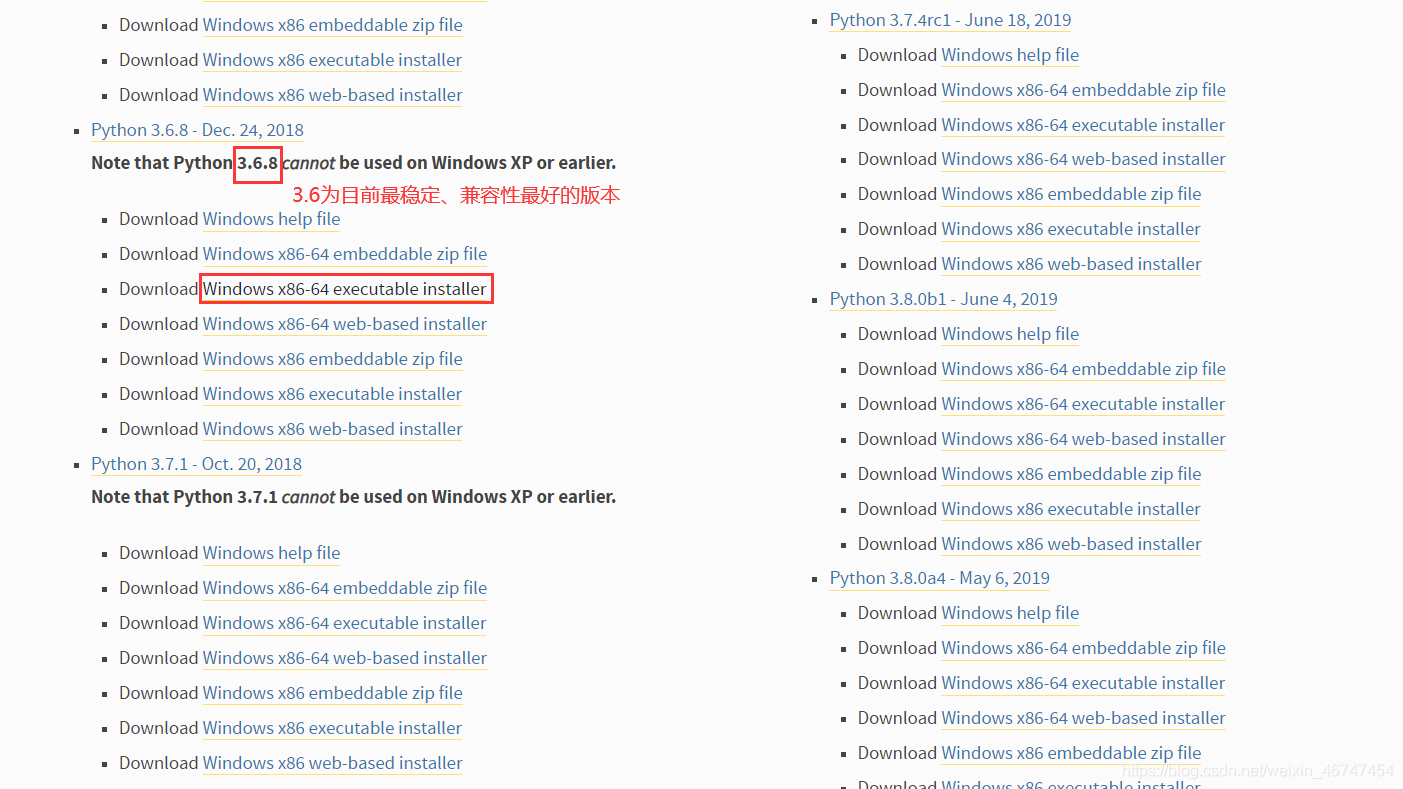The width and height of the screenshot is (1403, 789).
Task: Download Python 3.6.8 Windows x86-64 executable installer
Action: coord(345,289)
